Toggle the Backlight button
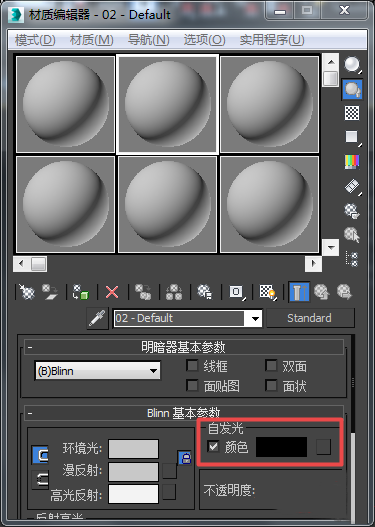This screenshot has height=527, width=375. pos(352,89)
